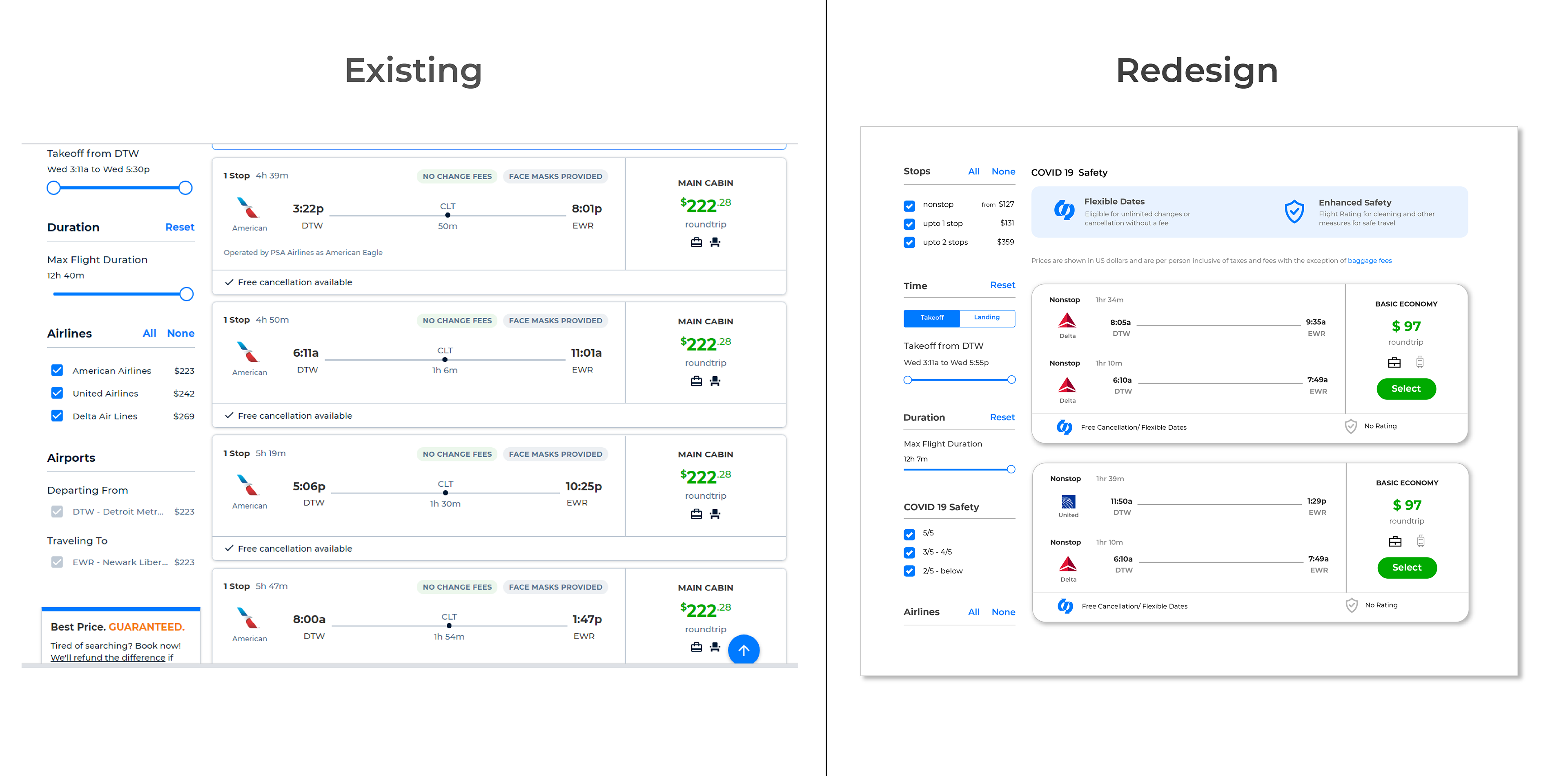Click the No Rating shield icon on the first redesign card
1568x776 pixels.
coord(1351,426)
